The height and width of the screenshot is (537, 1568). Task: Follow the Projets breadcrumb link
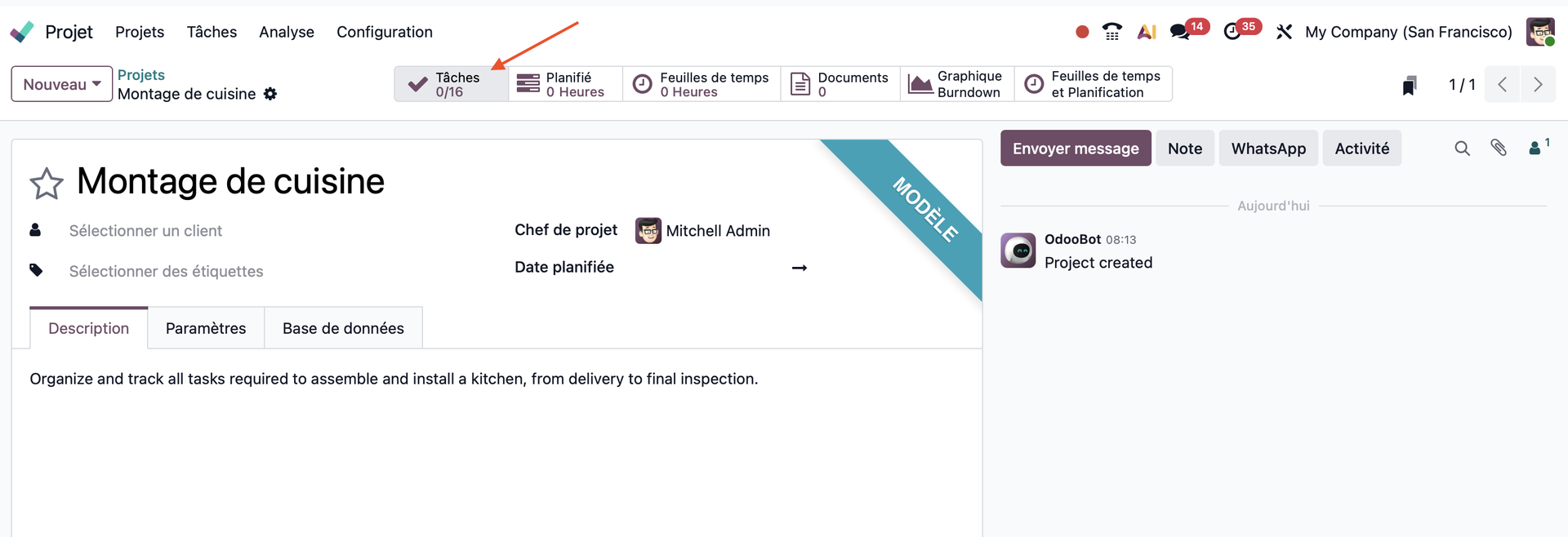(141, 74)
